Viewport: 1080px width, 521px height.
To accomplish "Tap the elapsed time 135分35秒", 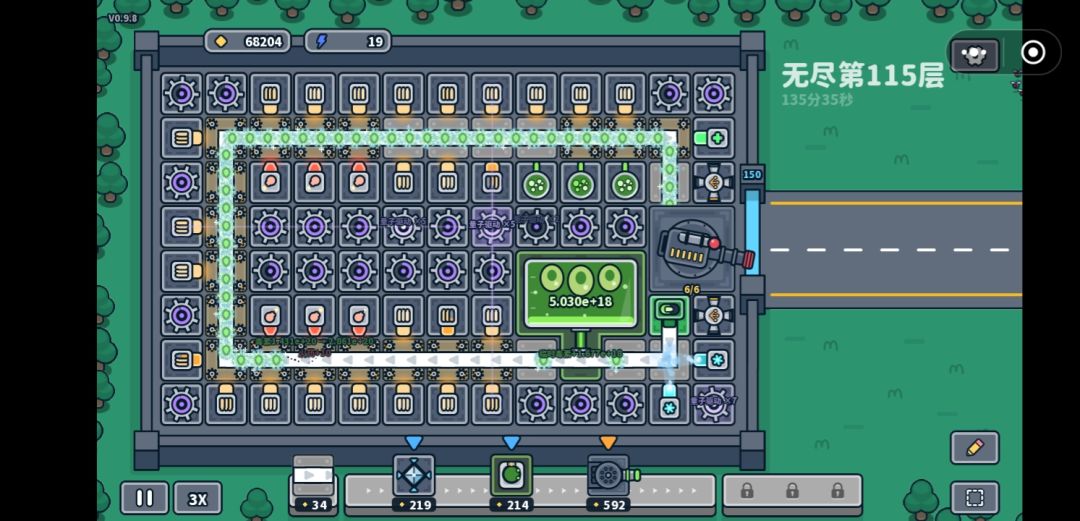I will 817,100.
